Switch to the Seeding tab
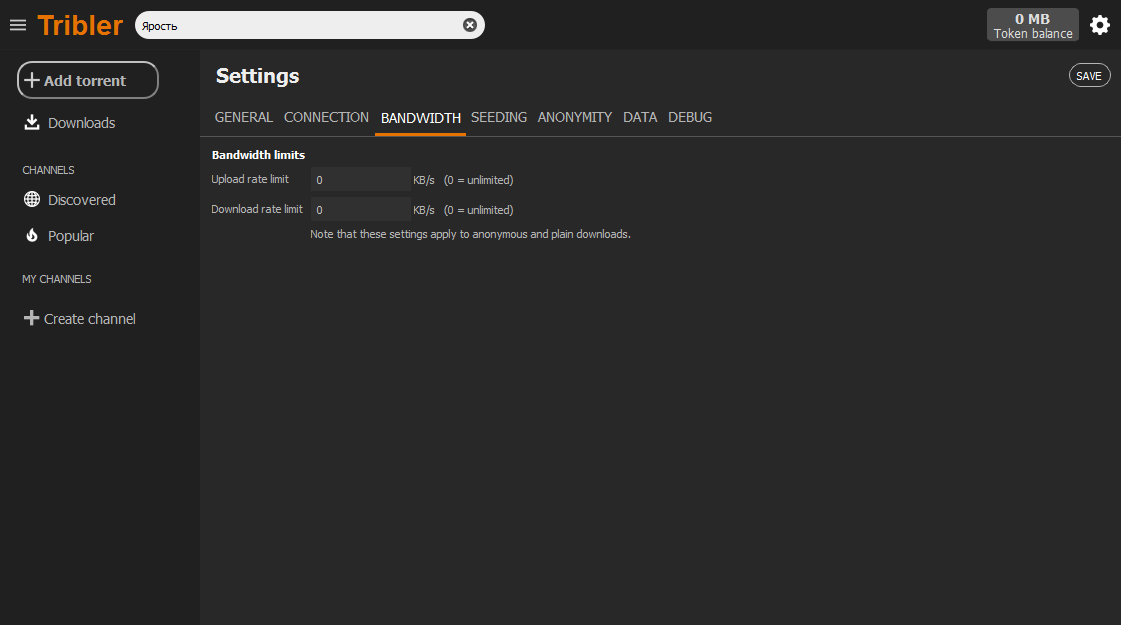This screenshot has width=1121, height=625. (499, 117)
